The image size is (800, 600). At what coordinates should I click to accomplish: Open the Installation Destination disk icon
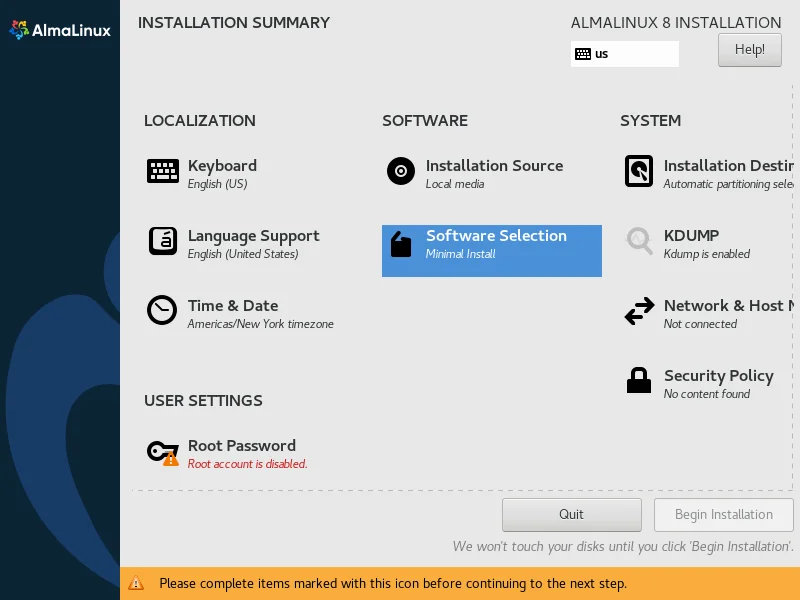(639, 171)
